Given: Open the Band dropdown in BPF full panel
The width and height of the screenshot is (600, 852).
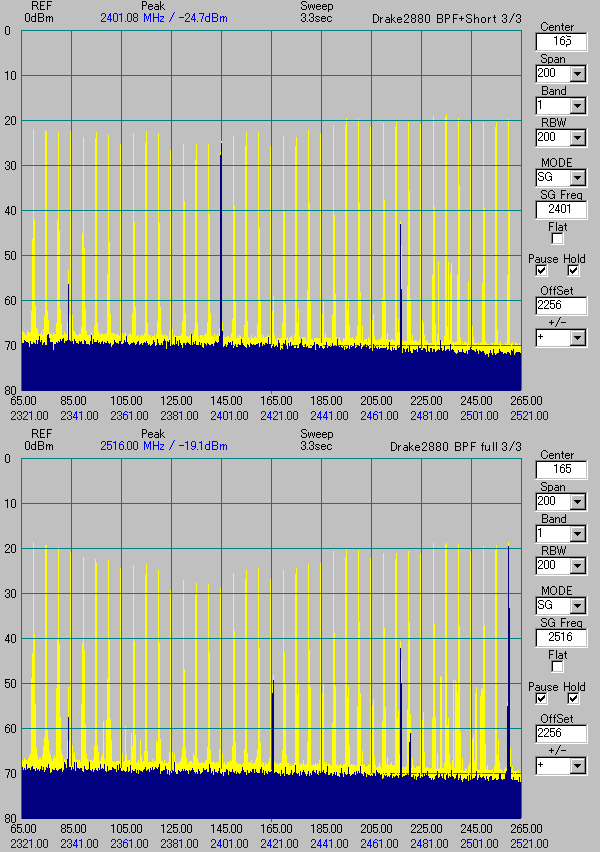Looking at the screenshot, I should tap(578, 534).
